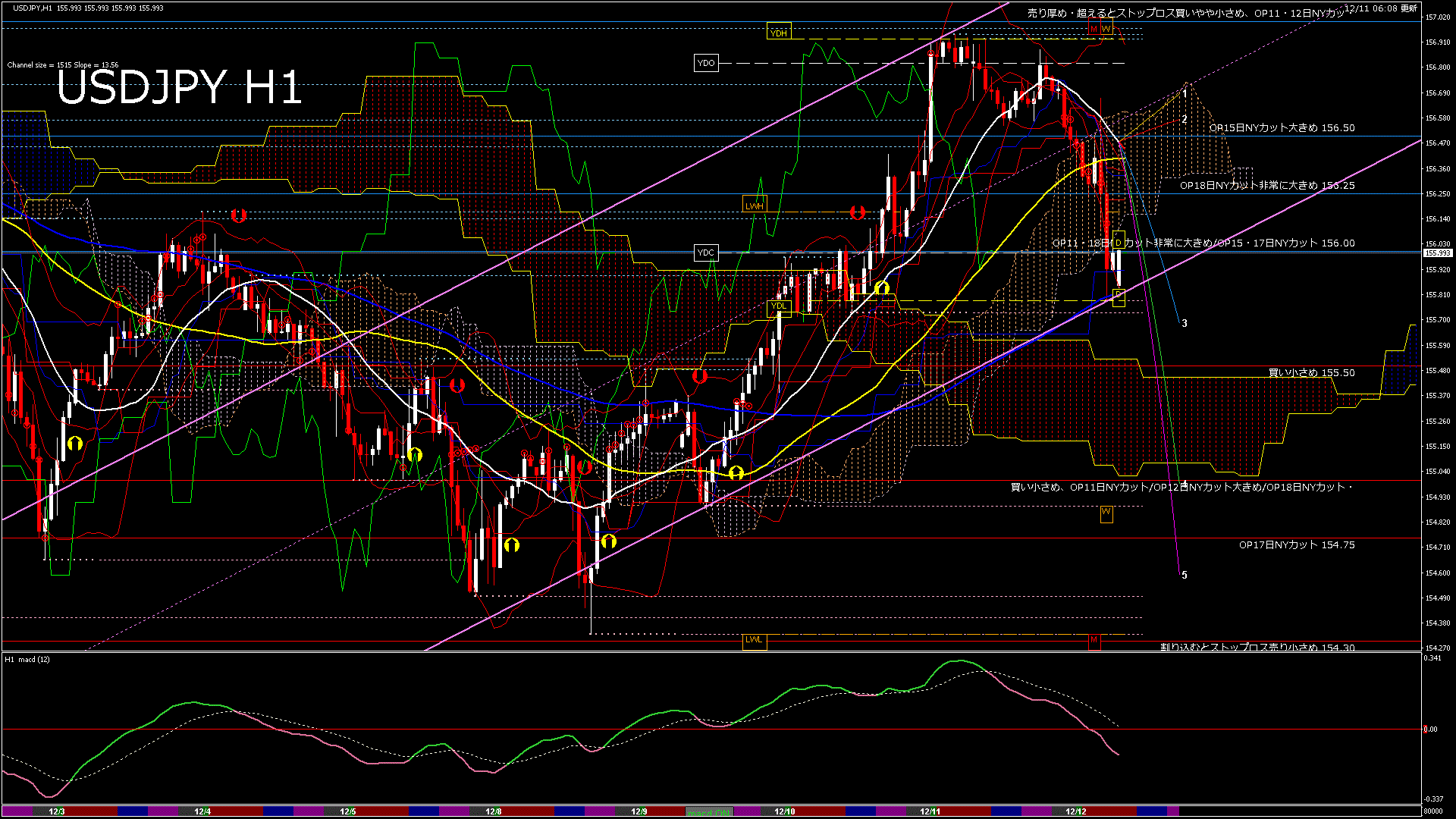Click the YDO yesterday-open label box
The height and width of the screenshot is (819, 1456).
[x=706, y=63]
